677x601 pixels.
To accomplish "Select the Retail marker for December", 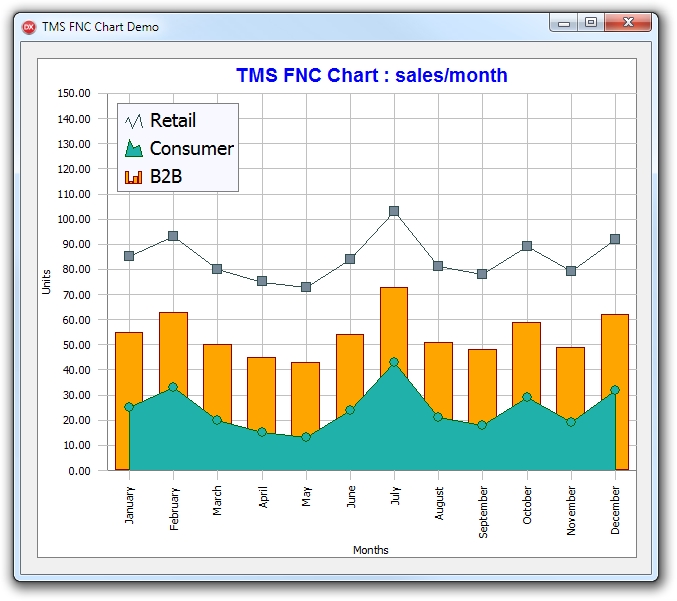I will tap(615, 239).
